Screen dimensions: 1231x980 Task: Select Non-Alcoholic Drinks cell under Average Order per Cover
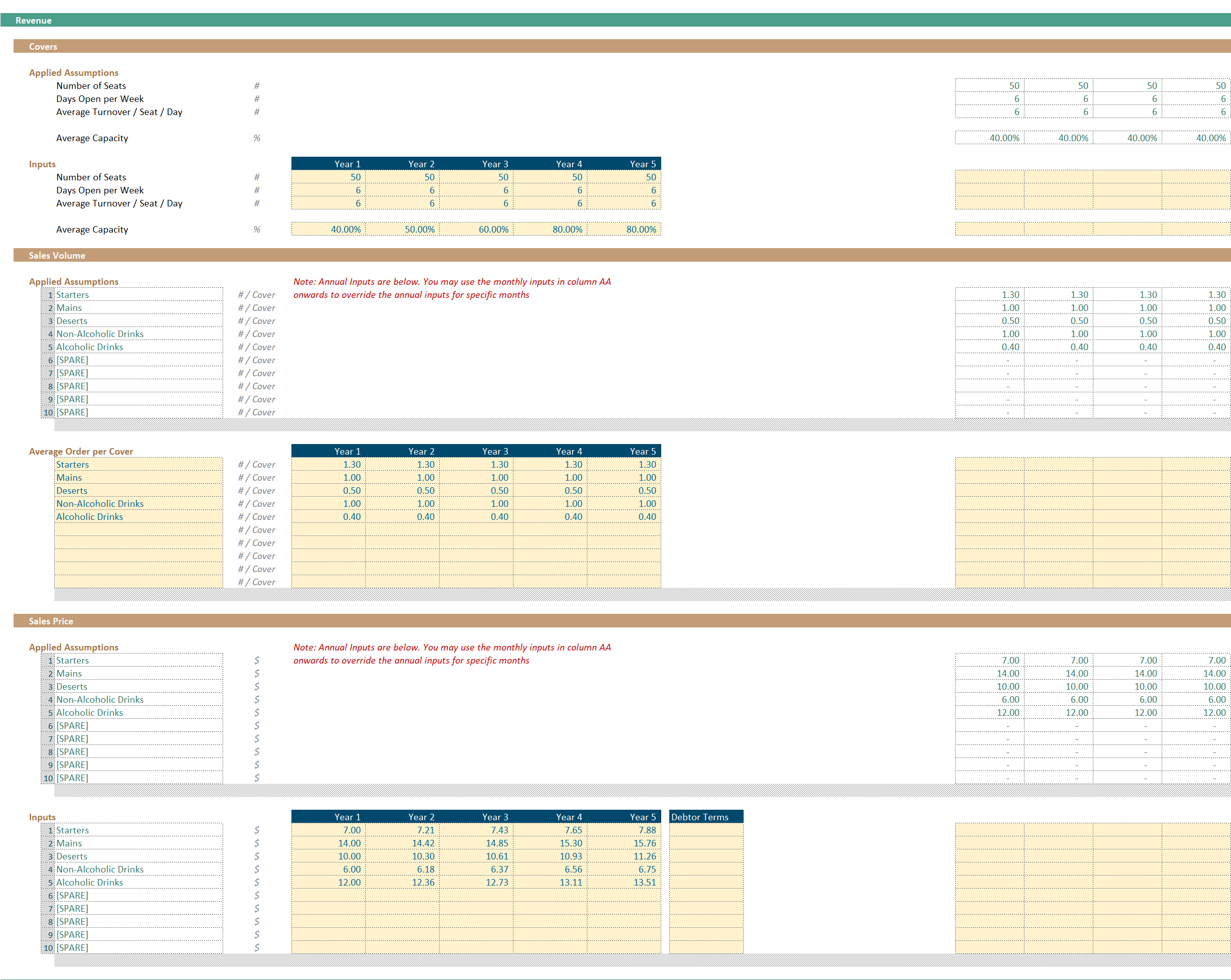tap(139, 504)
